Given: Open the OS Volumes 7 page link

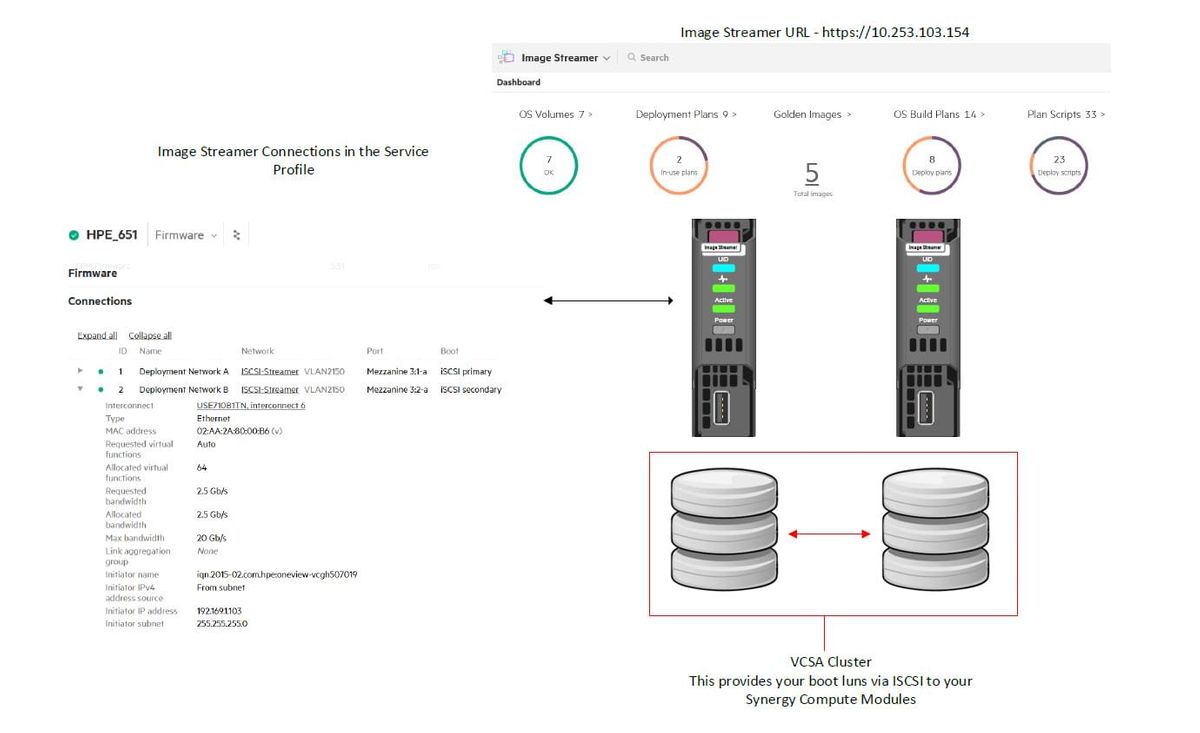Looking at the screenshot, I should click(555, 115).
